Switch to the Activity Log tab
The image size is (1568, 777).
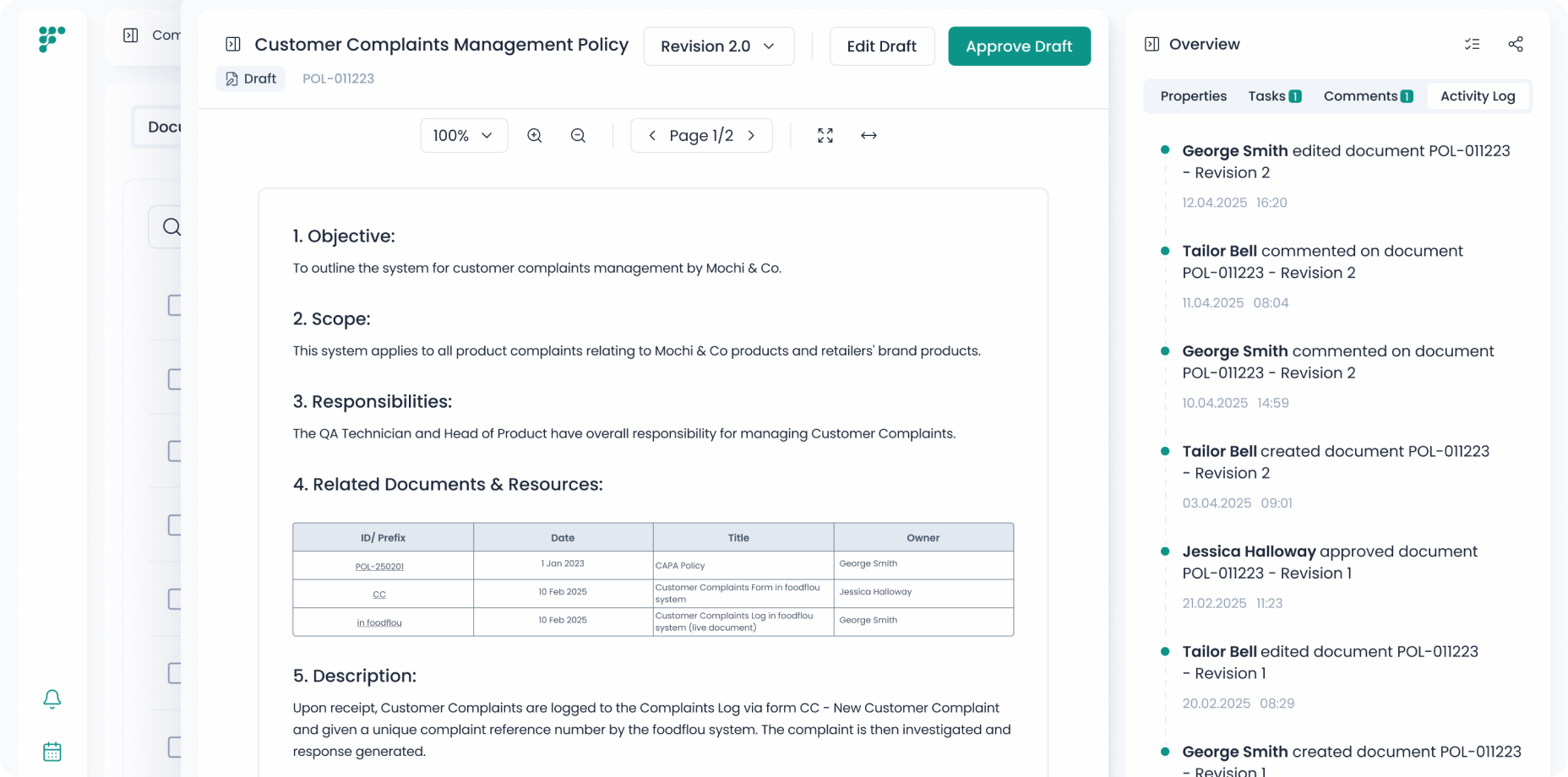[1478, 96]
